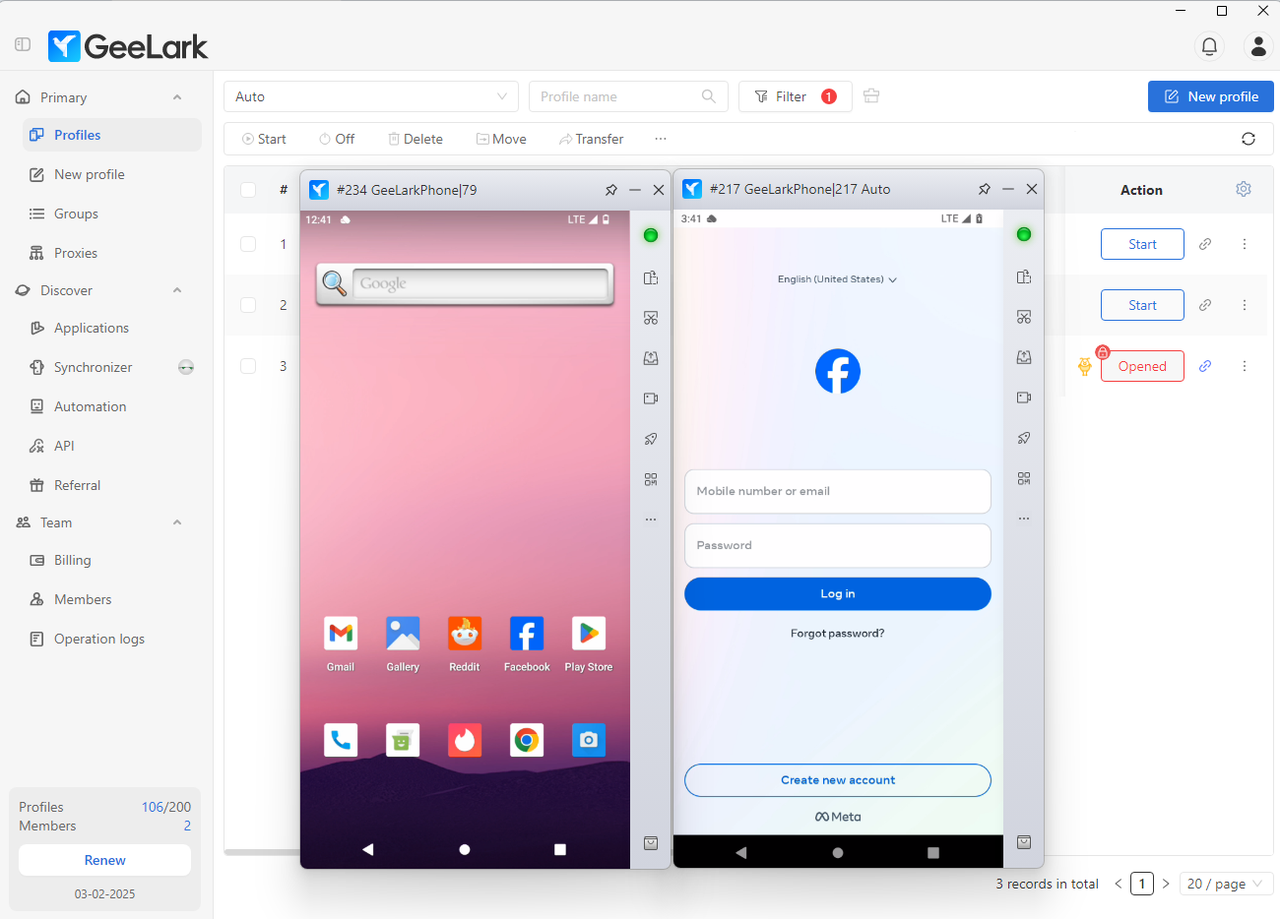Open the notifications bell
1280x919 pixels.
coord(1209,46)
